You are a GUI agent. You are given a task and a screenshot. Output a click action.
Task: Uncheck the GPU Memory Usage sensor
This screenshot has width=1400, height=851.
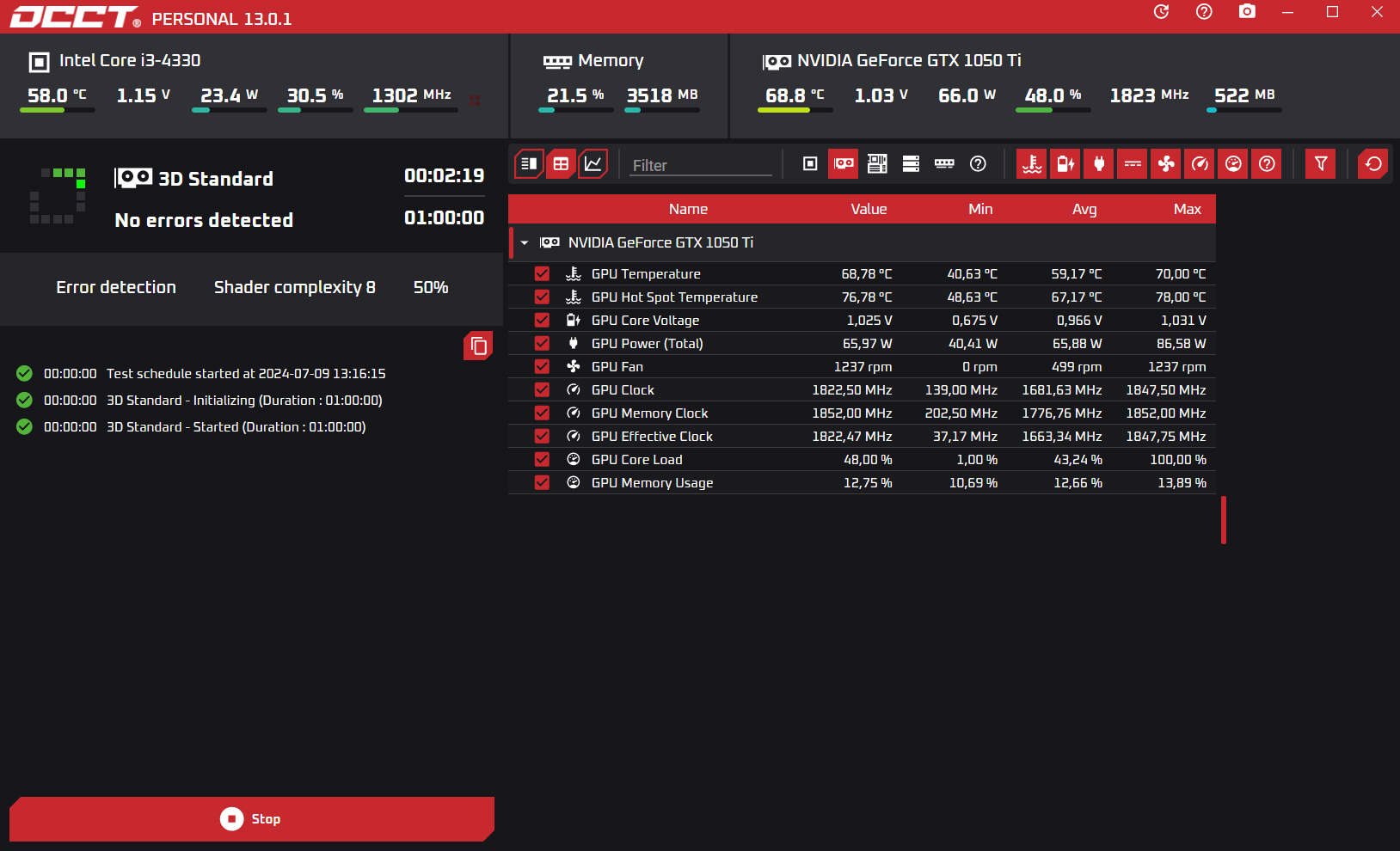[x=542, y=482]
